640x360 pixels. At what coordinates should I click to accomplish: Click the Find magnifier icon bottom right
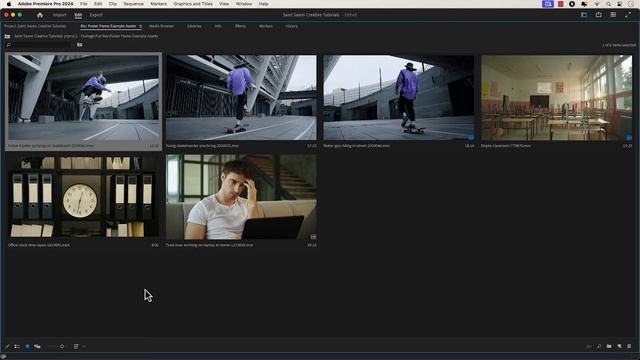tap(599, 346)
